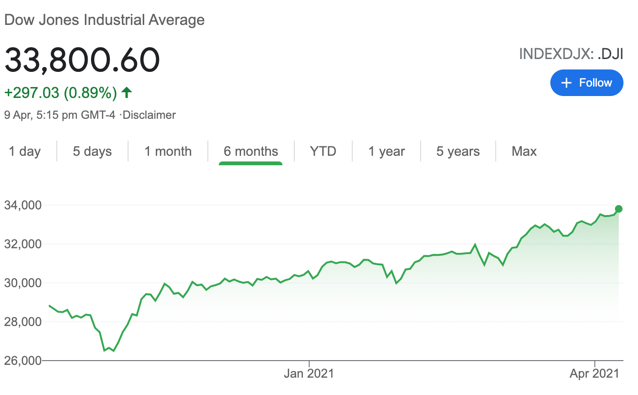The height and width of the screenshot is (395, 638).
Task: Choose the 1 month time range
Action: point(168,151)
